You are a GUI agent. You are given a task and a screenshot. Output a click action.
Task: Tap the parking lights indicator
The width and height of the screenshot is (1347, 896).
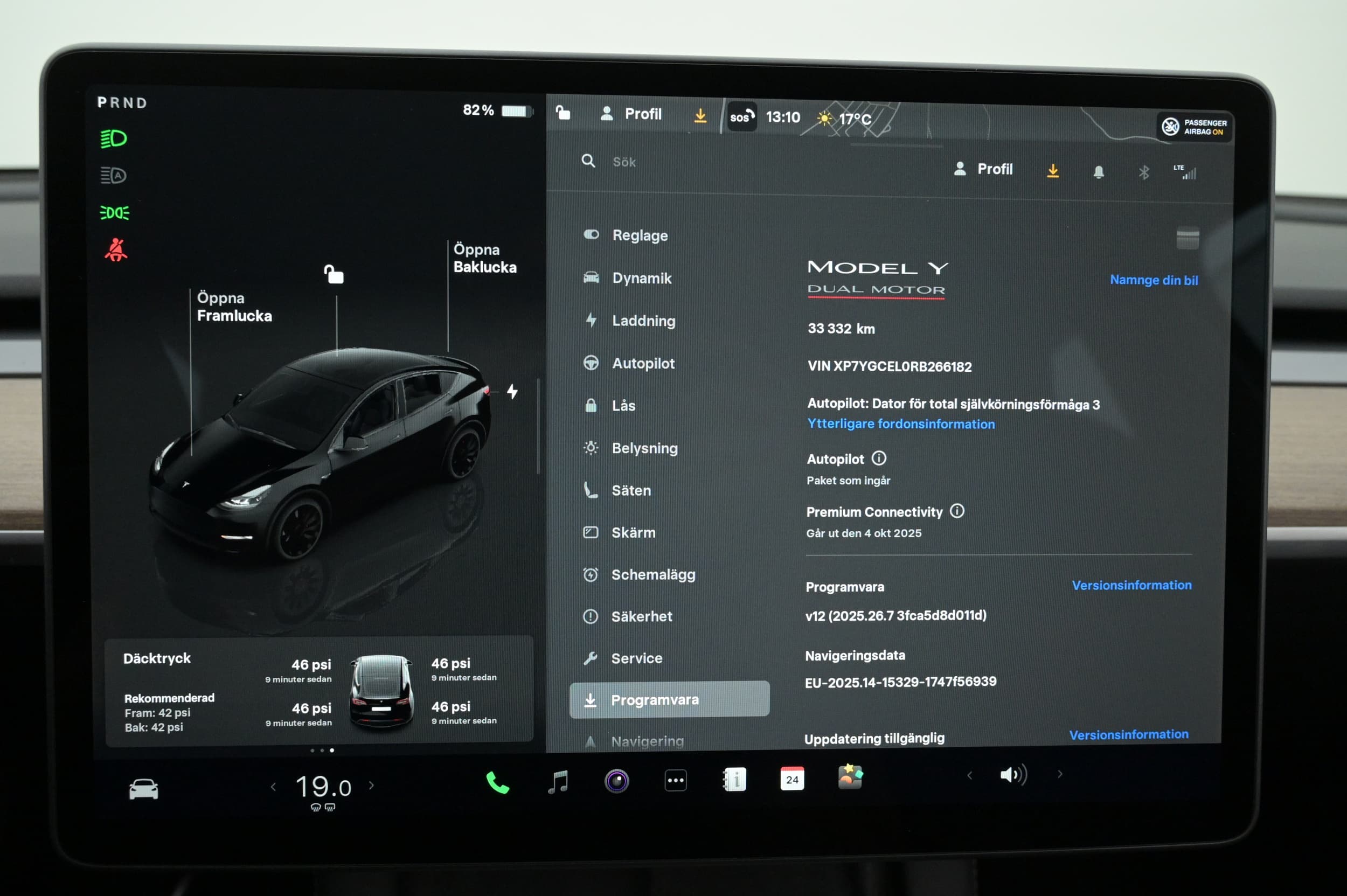coord(114,213)
